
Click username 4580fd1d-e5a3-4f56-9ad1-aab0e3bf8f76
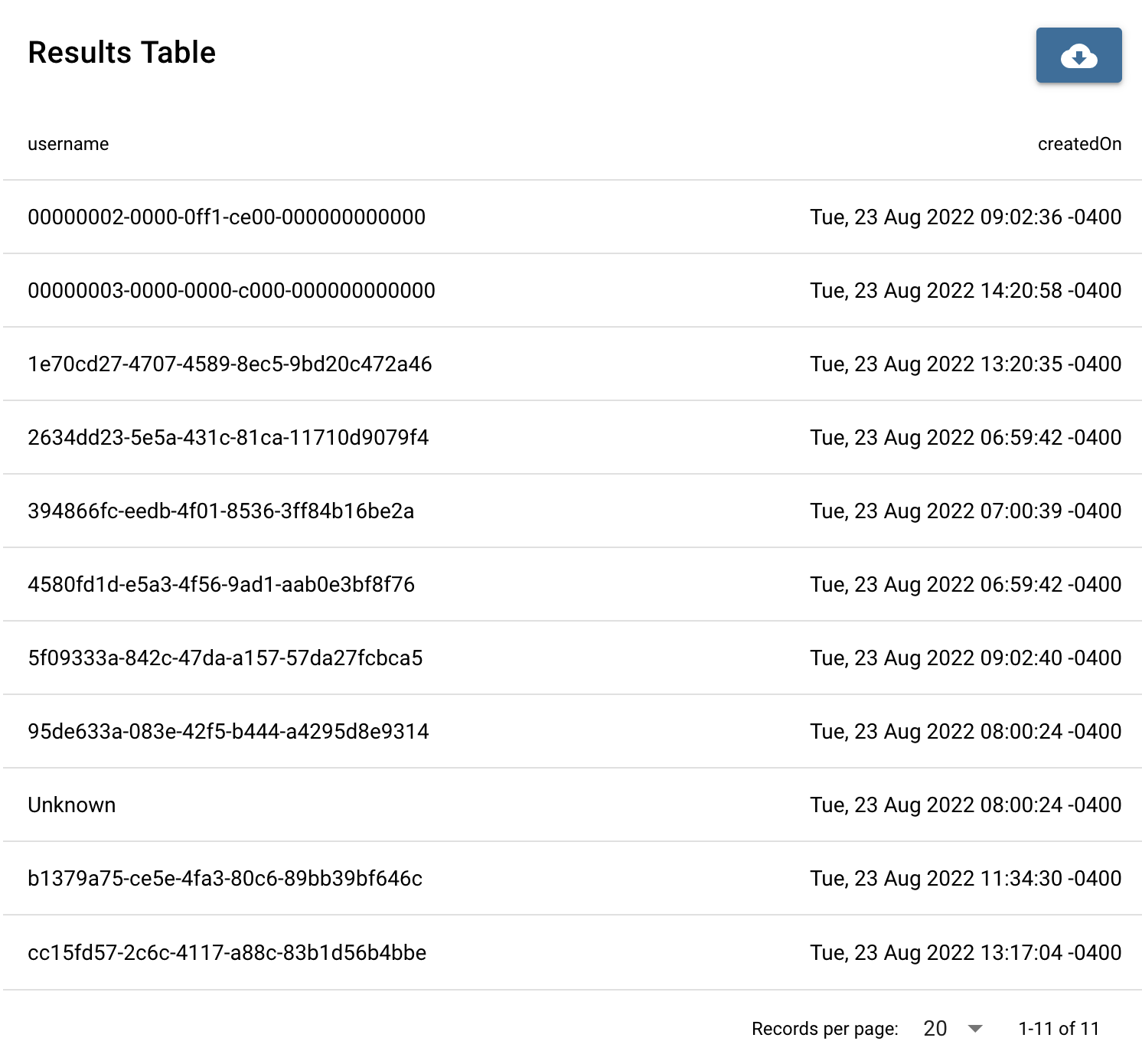point(221,585)
